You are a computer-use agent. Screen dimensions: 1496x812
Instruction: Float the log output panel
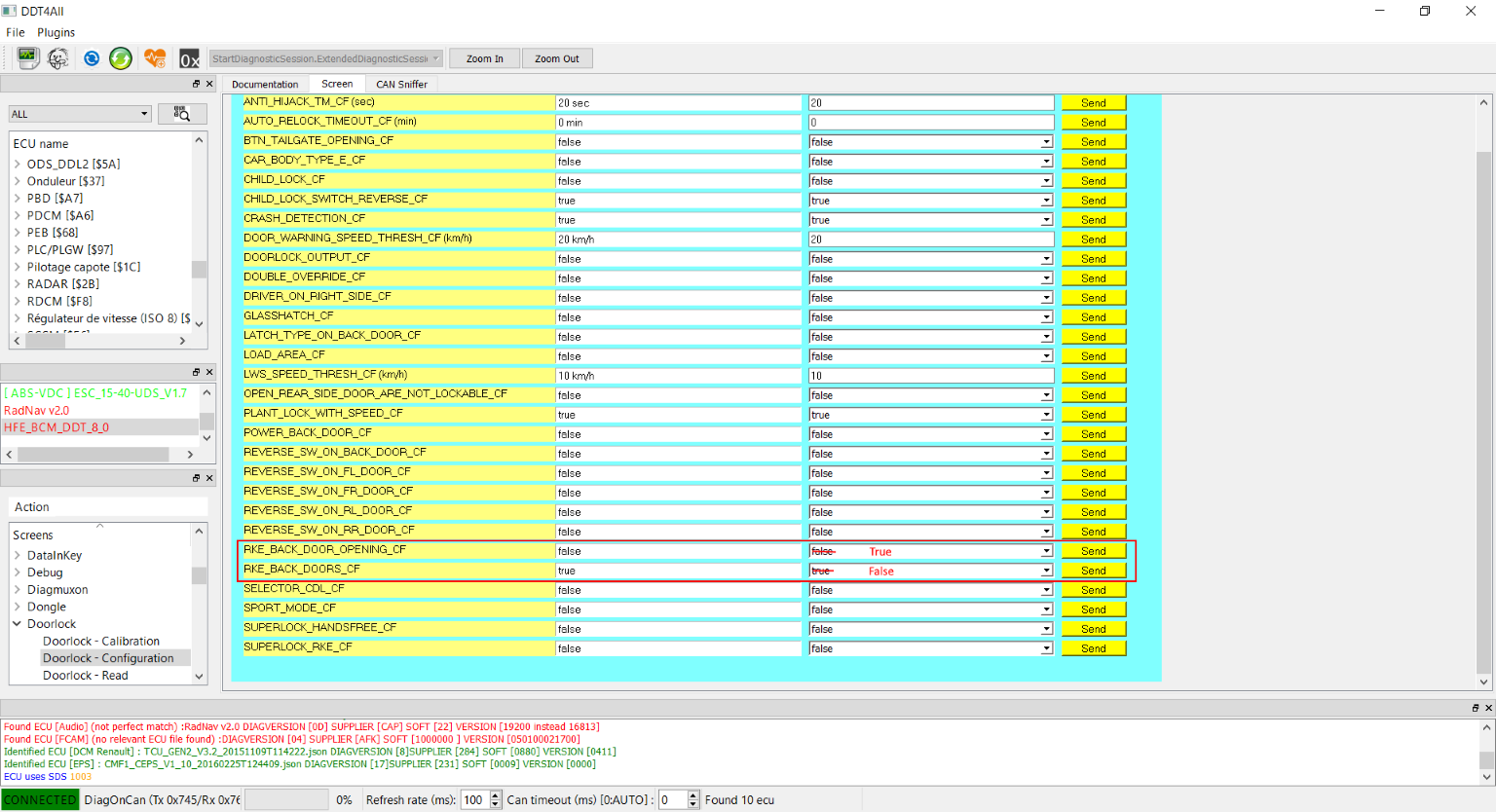click(x=1476, y=708)
